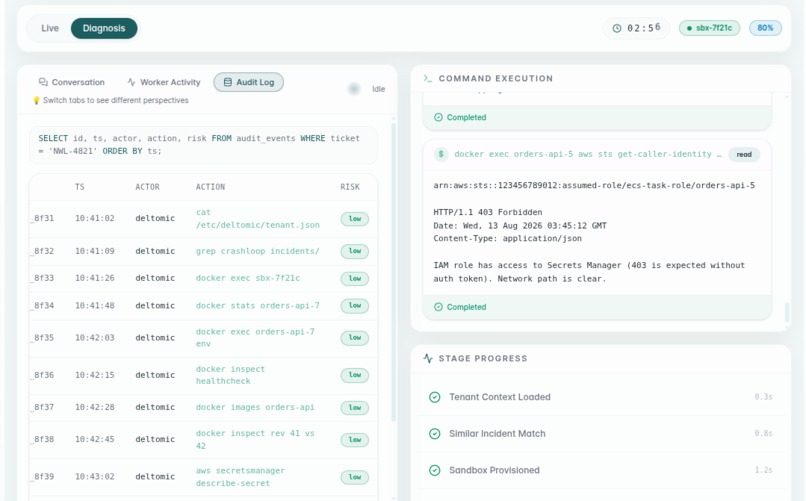
Task: Click the read badge on command
Action: pos(744,155)
